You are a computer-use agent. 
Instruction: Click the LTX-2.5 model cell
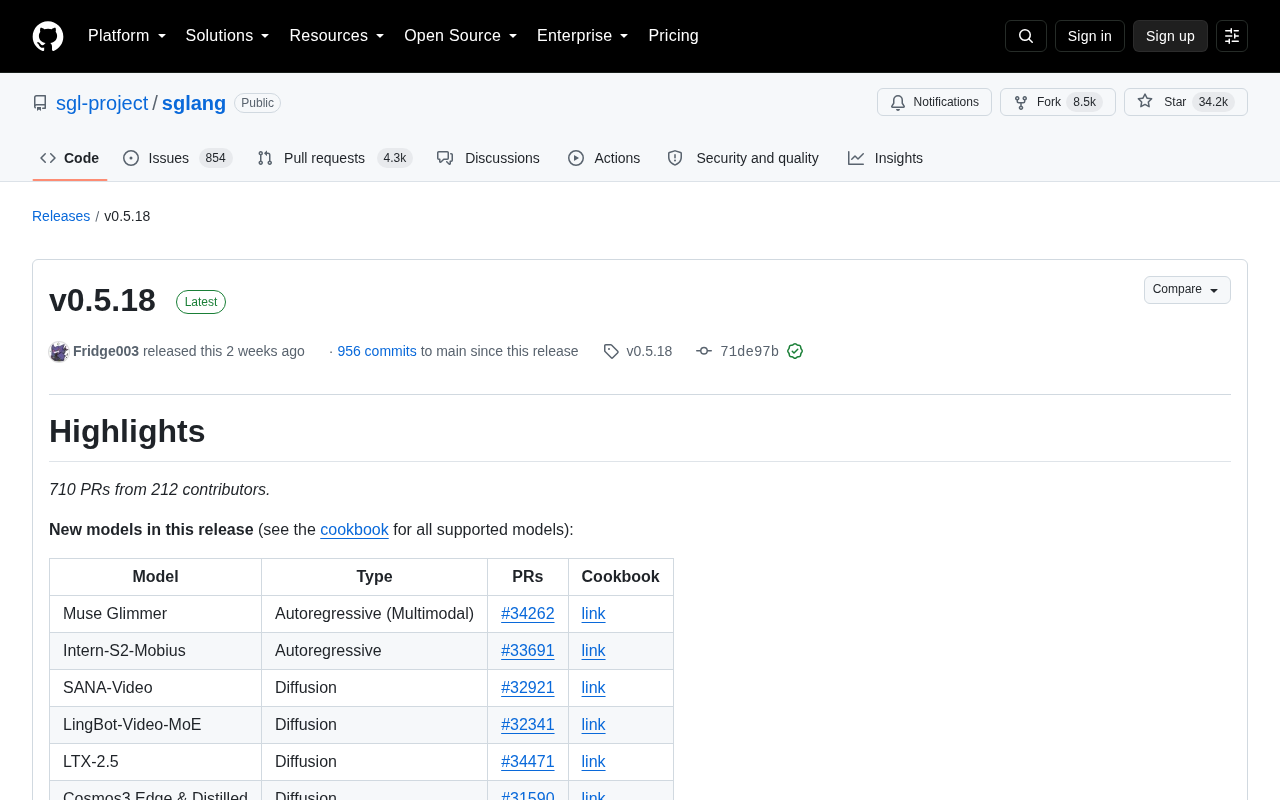point(156,762)
